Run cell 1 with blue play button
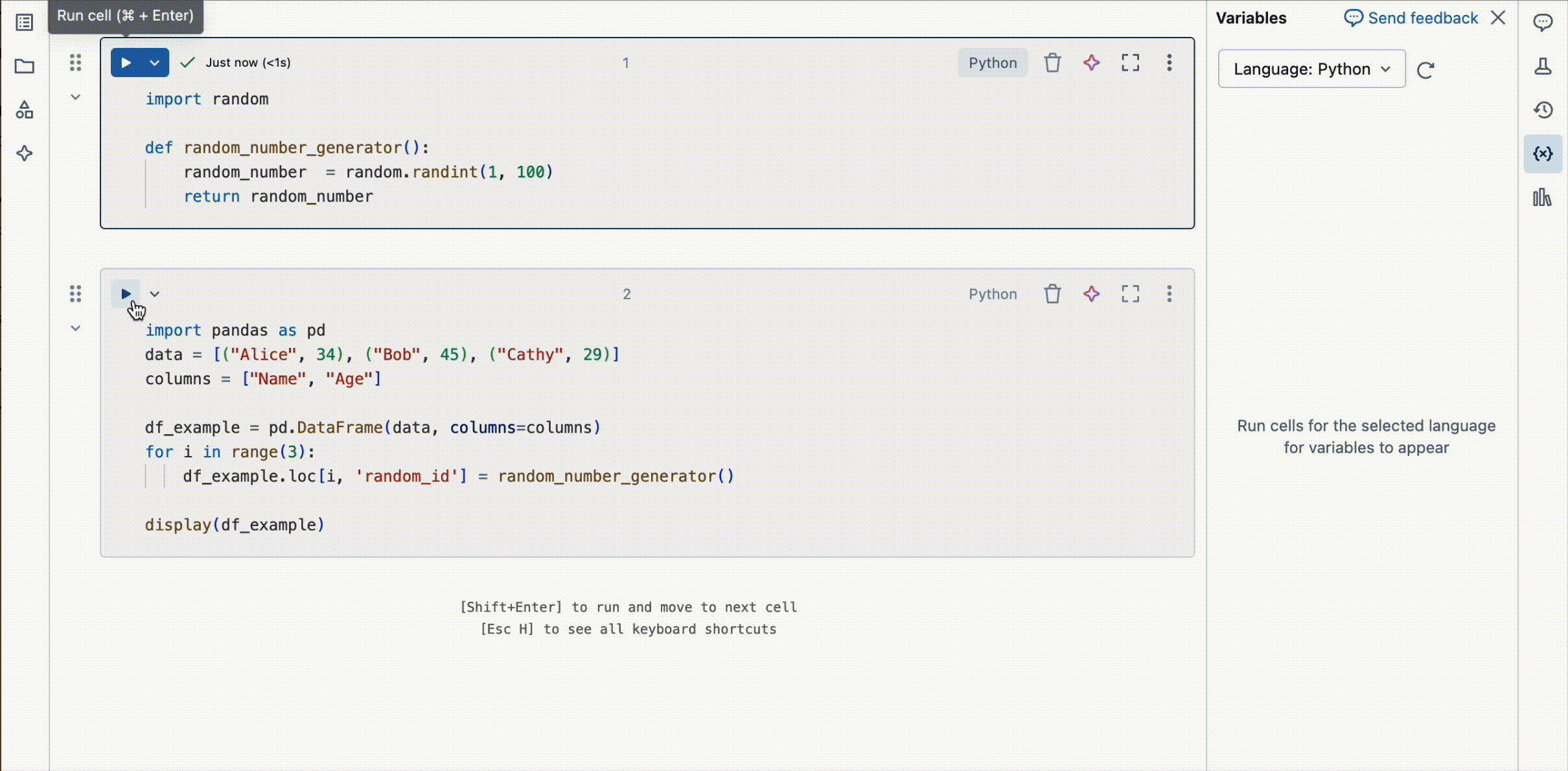The image size is (1568, 771). [x=126, y=63]
